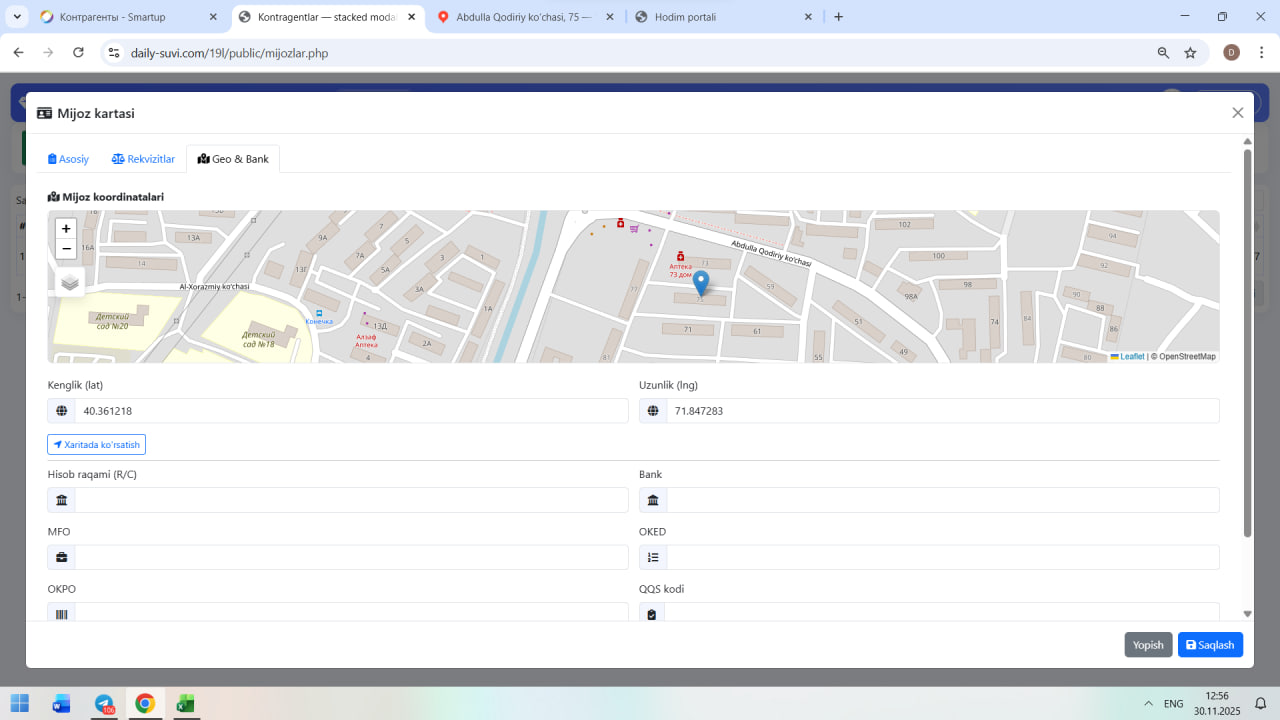The image size is (1280, 720).
Task: Click the blue location marker pin
Action: point(701,283)
